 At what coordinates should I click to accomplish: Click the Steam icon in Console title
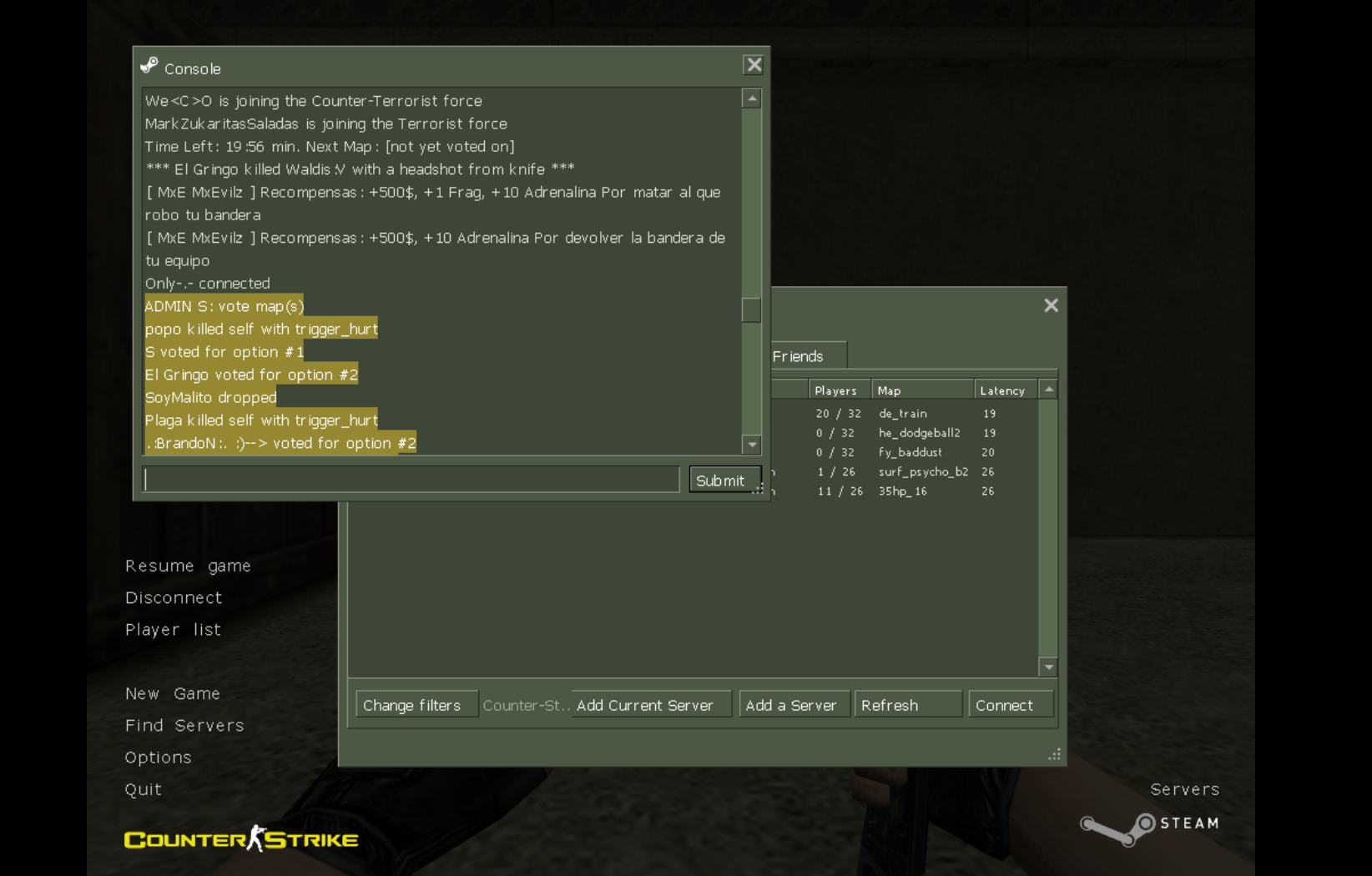pyautogui.click(x=149, y=66)
